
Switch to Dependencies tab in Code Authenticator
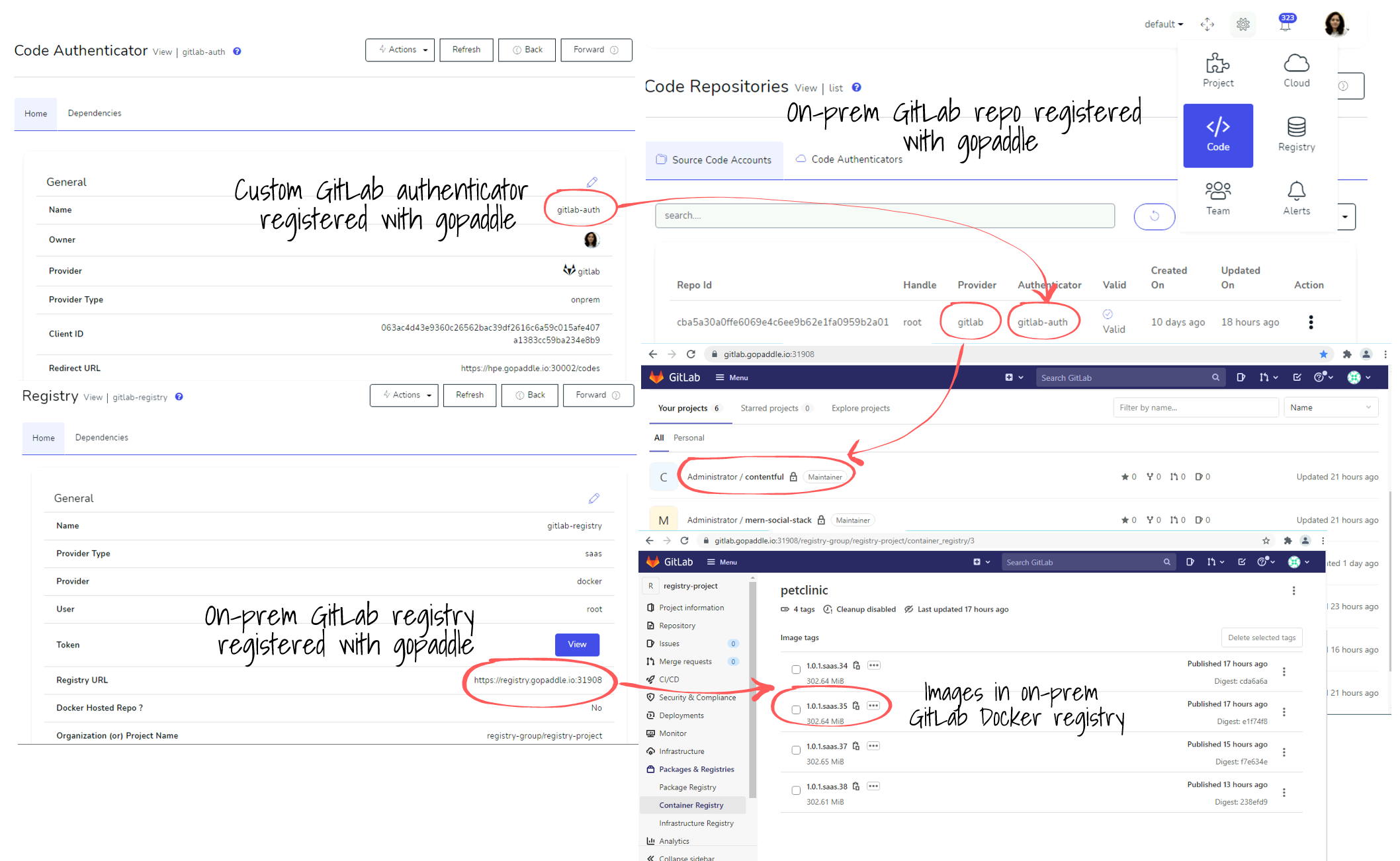95,113
